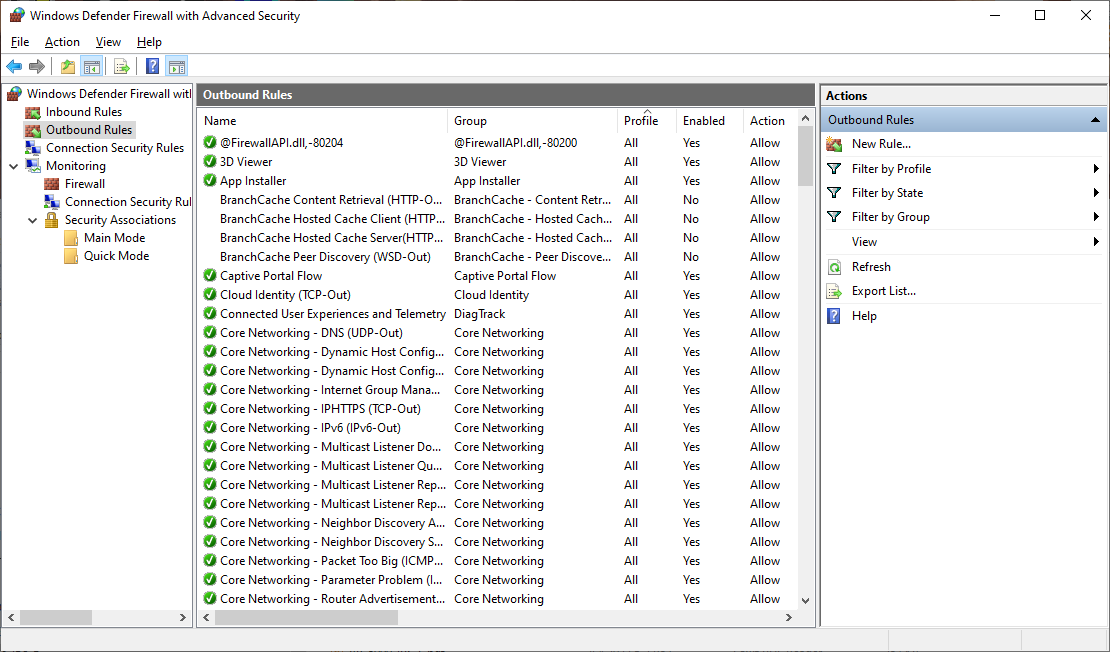Select Connection Security Rules under Monitoring

click(127, 202)
